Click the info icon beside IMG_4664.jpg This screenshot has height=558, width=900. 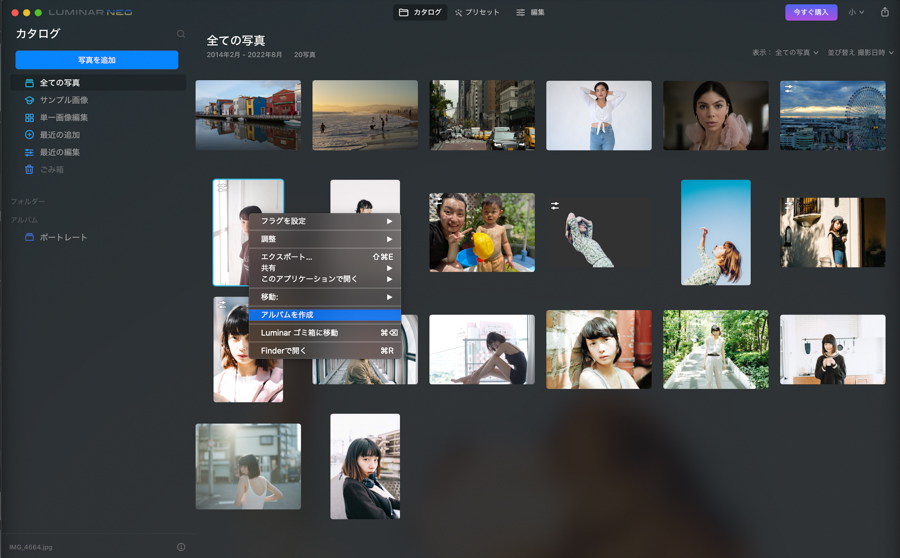point(181,547)
